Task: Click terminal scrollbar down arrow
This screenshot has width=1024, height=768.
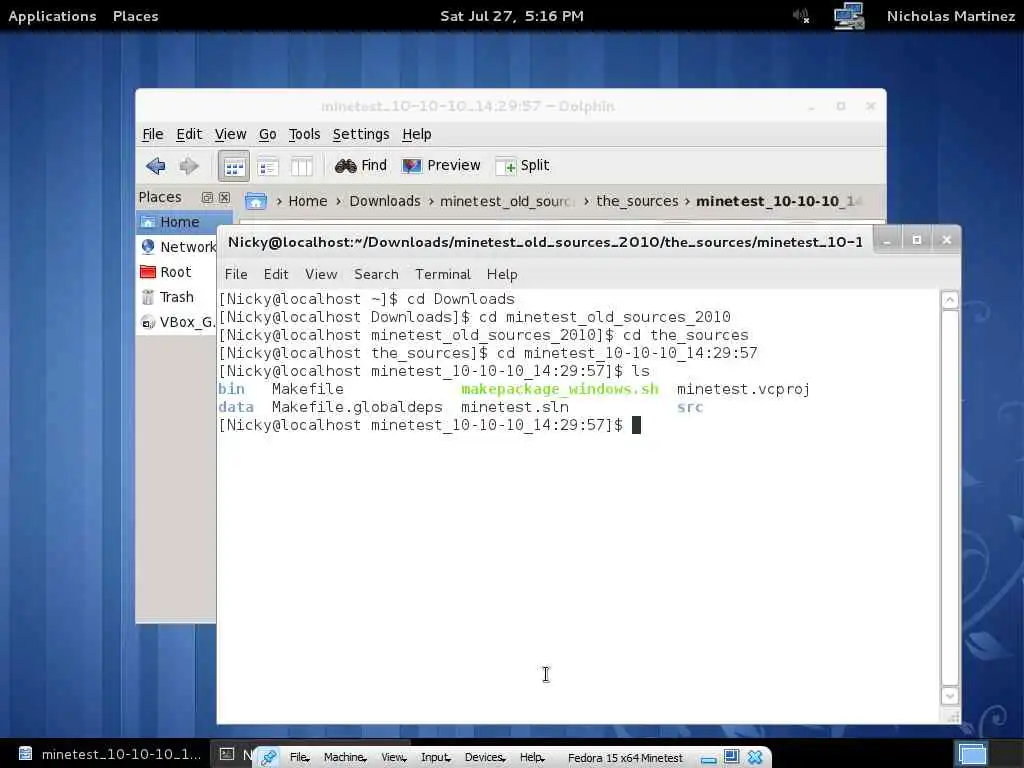Action: [x=950, y=696]
